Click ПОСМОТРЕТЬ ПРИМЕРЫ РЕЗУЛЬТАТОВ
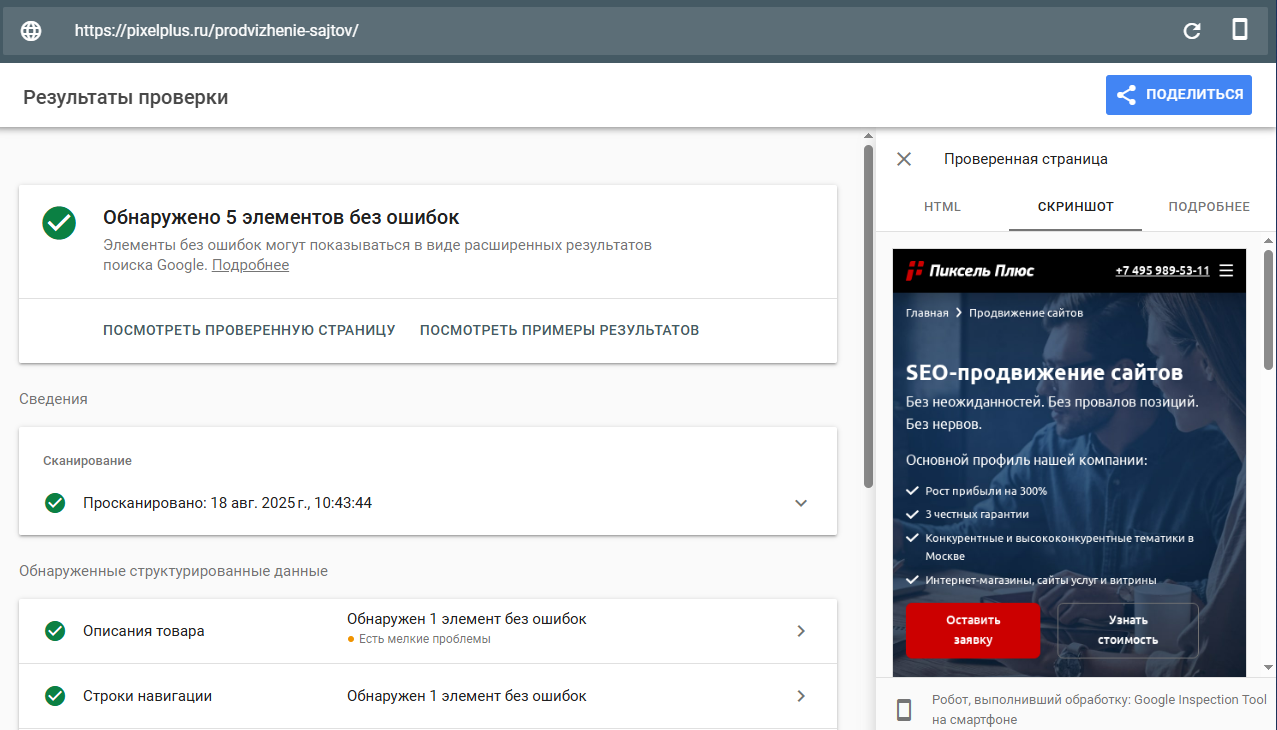The image size is (1277, 730). (x=559, y=330)
